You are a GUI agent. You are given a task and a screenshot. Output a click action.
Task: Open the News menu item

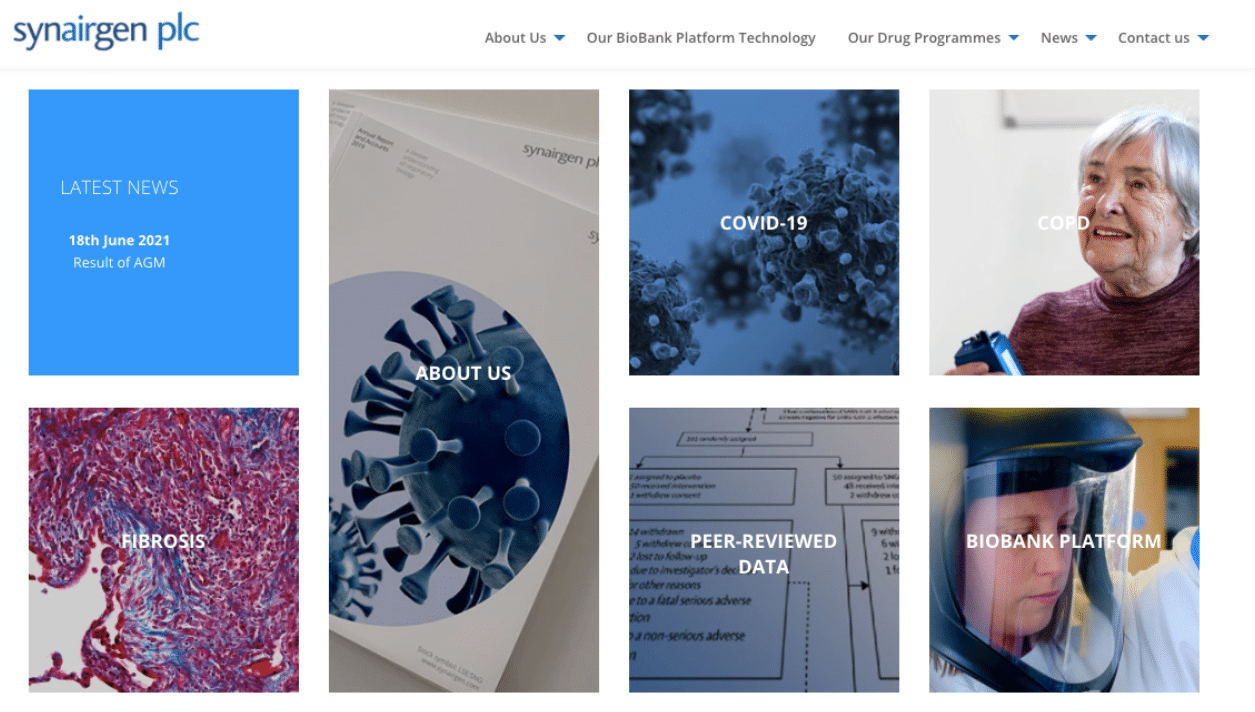[x=1059, y=38]
